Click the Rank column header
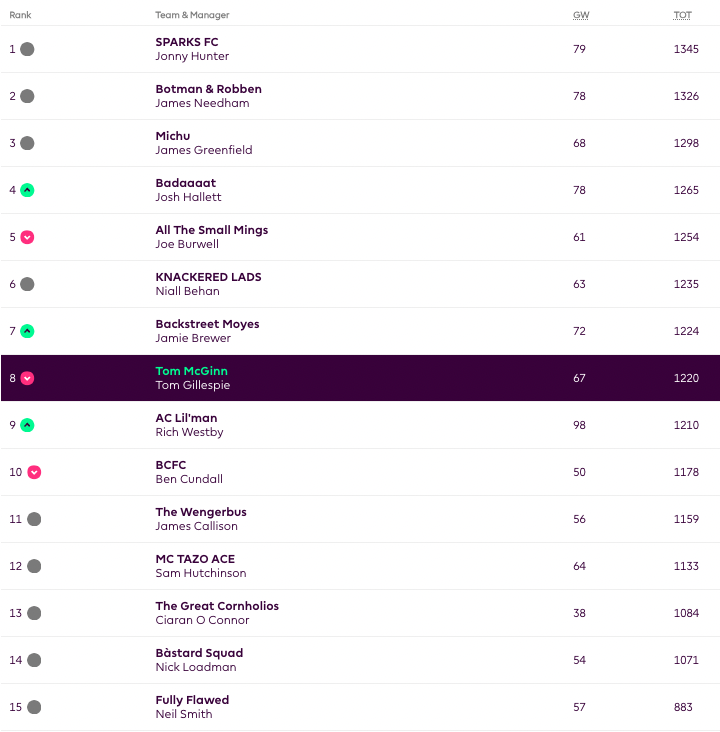The image size is (720, 732). (20, 15)
